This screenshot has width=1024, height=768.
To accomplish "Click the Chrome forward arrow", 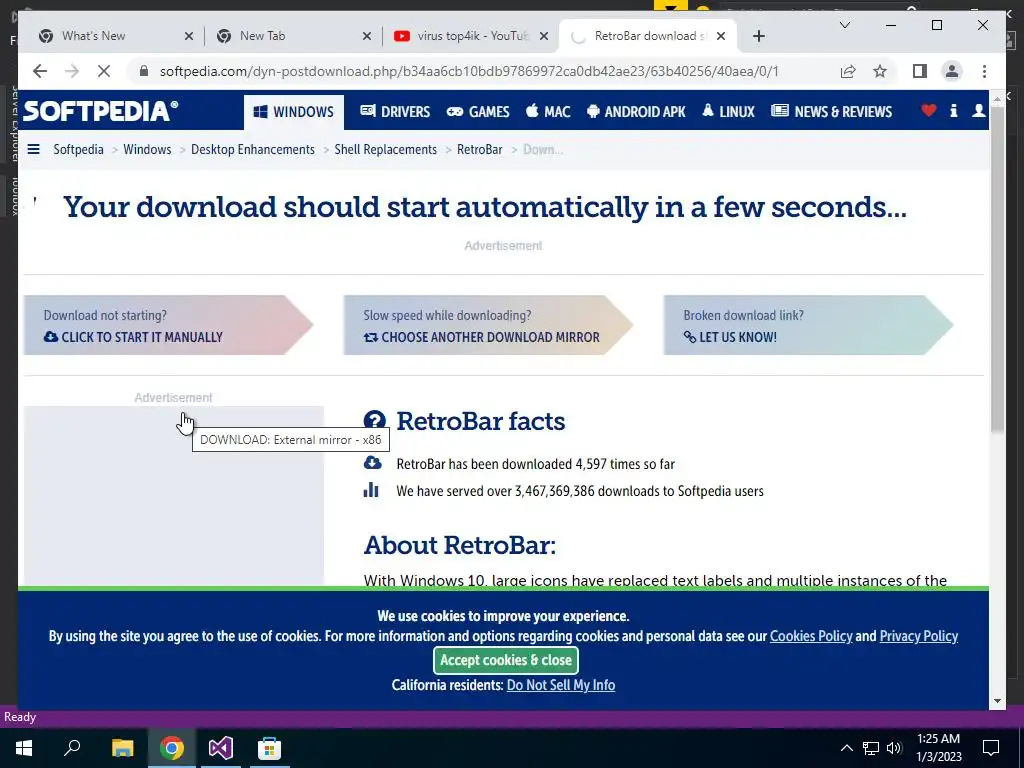I will 72,71.
